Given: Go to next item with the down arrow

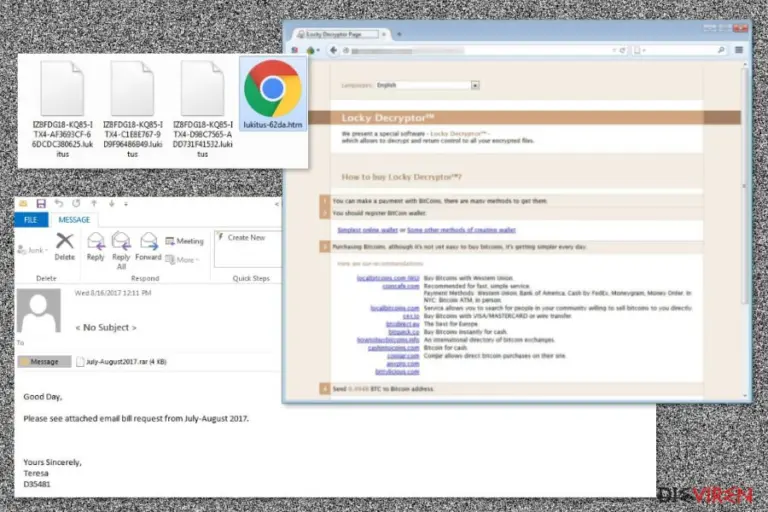Looking at the screenshot, I should pos(112,203).
